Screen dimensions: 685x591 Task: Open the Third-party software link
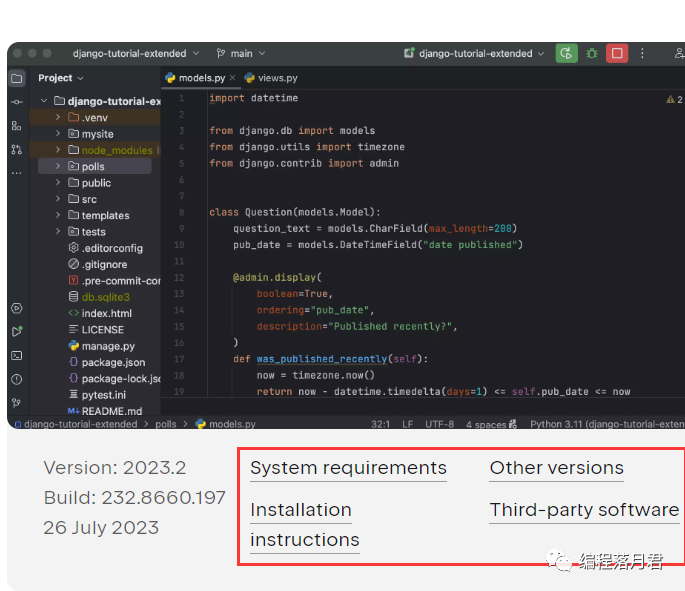pos(585,510)
